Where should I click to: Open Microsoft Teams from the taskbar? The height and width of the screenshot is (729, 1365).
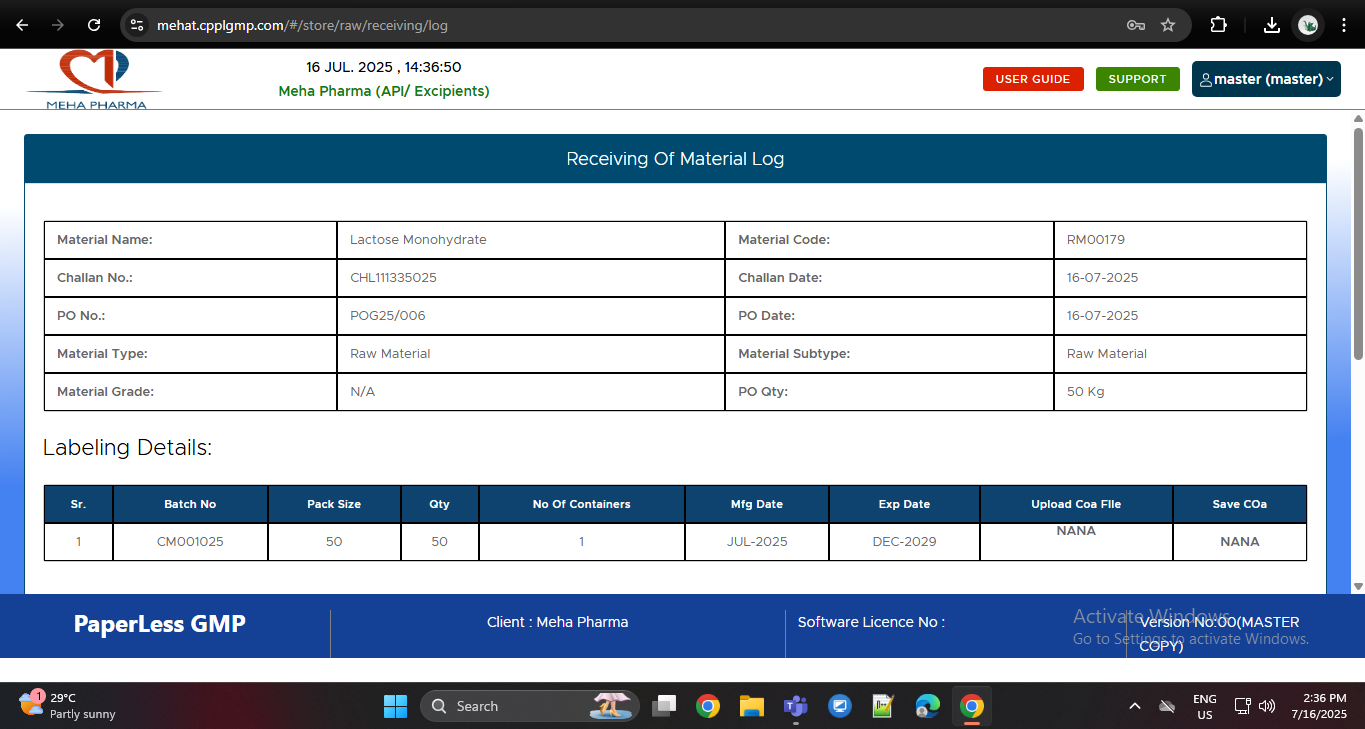(795, 707)
